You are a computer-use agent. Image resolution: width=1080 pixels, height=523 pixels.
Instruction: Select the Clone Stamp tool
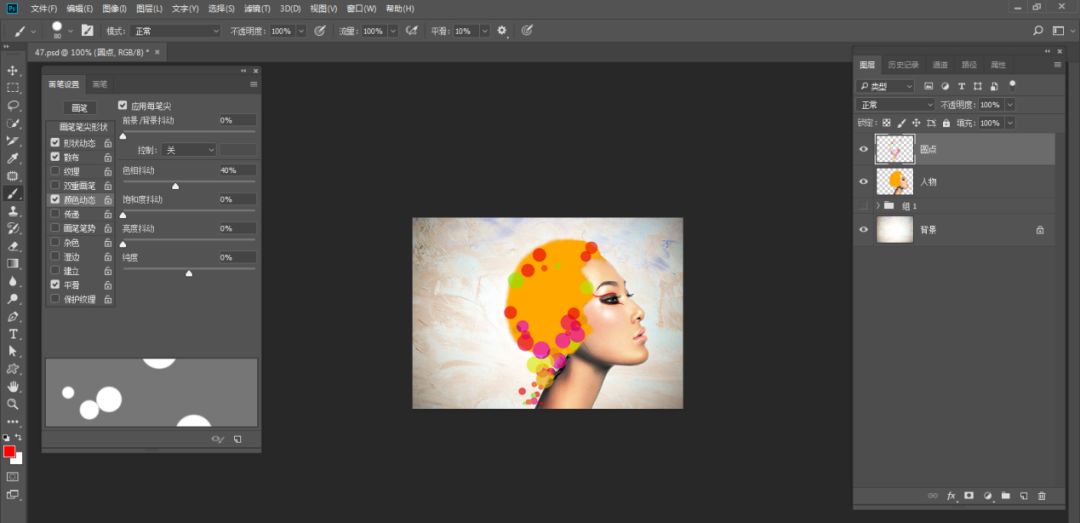(12, 211)
